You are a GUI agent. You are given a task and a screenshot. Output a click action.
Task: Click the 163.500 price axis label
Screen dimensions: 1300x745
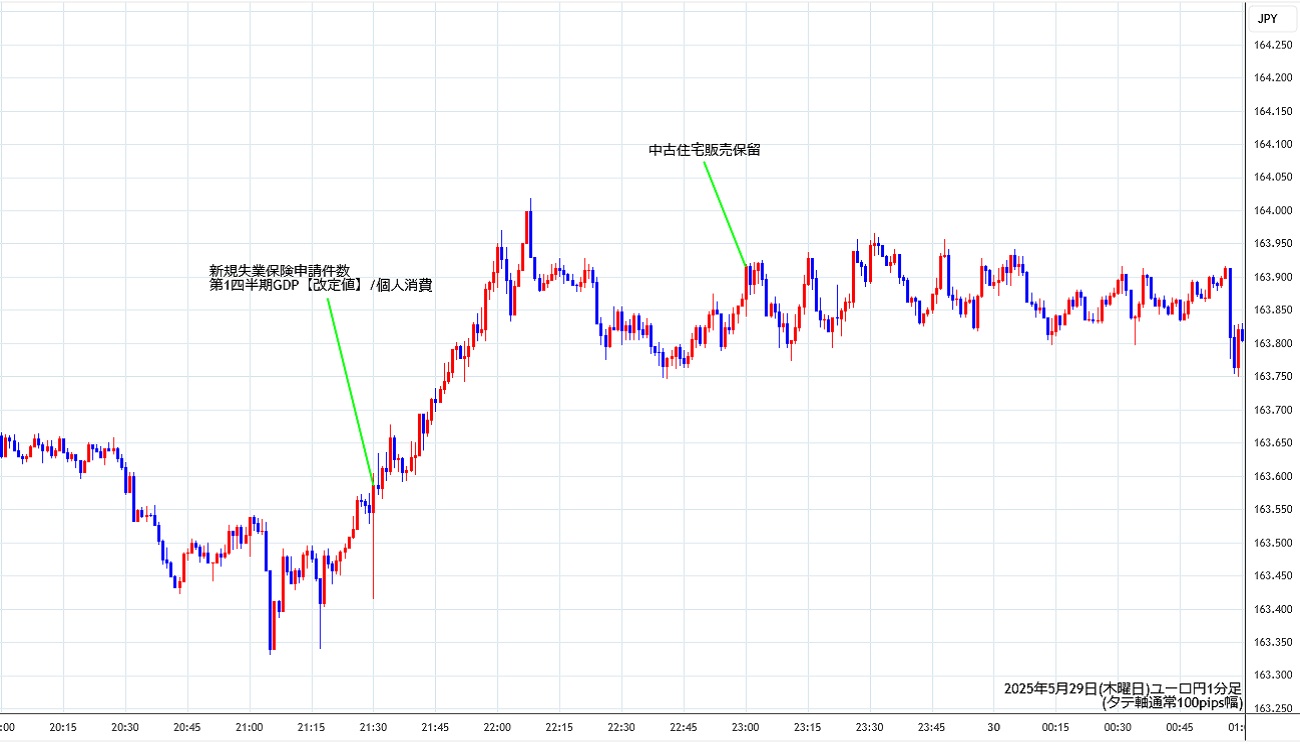click(x=1272, y=543)
